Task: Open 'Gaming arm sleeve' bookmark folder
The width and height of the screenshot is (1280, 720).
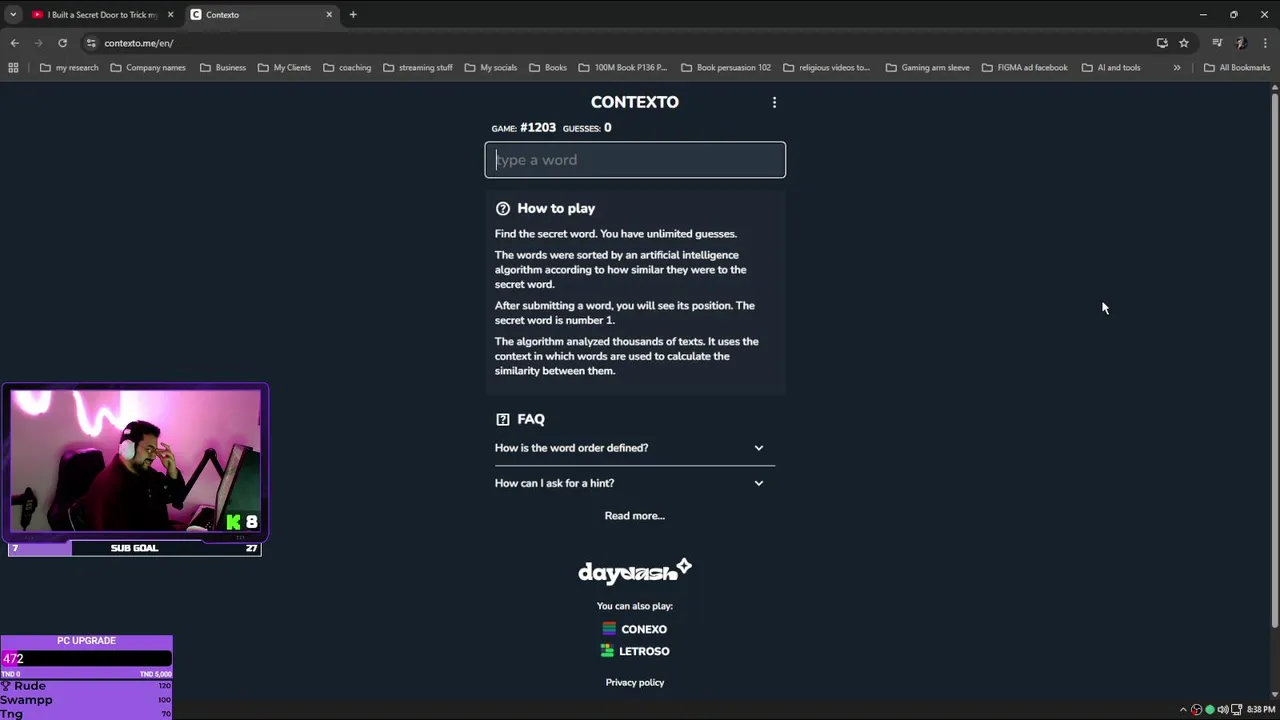Action: pos(927,68)
